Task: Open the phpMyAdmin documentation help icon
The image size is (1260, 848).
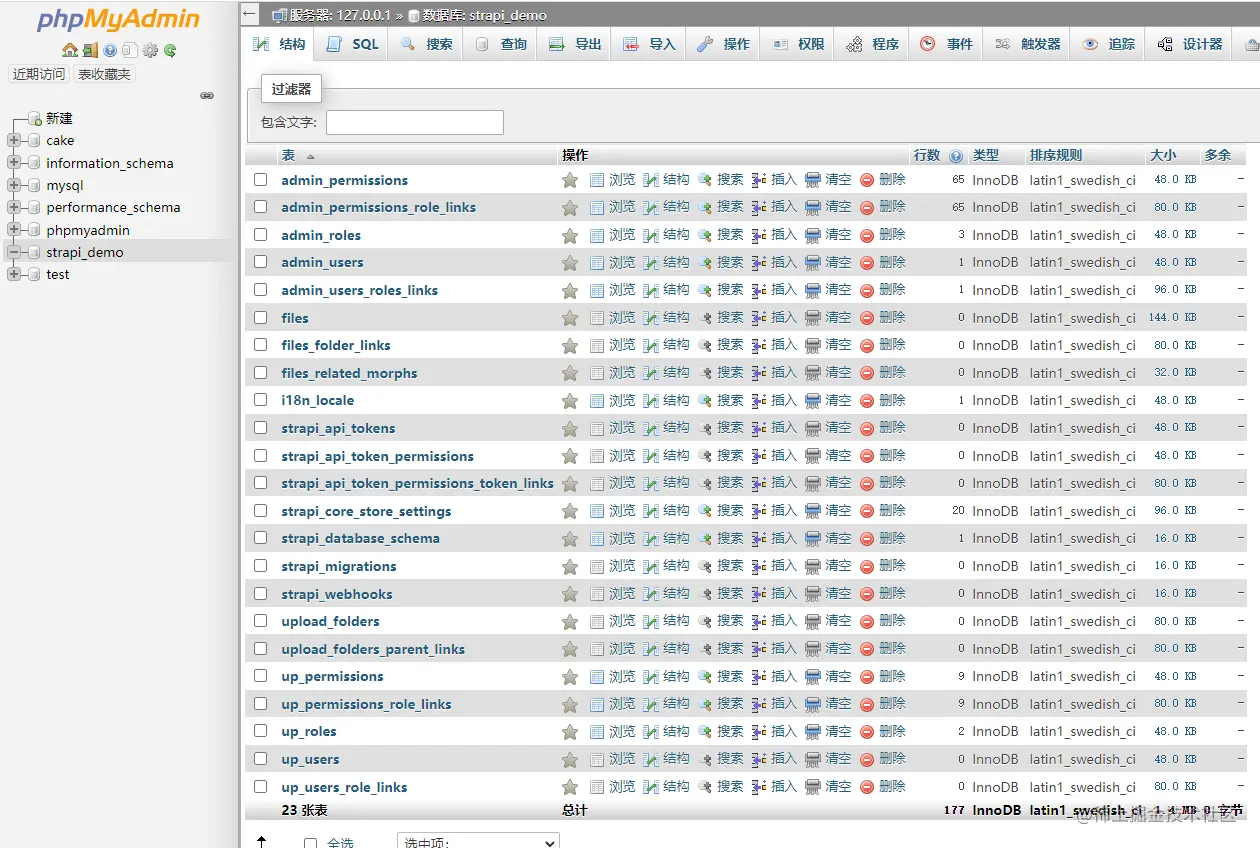Action: (x=110, y=50)
